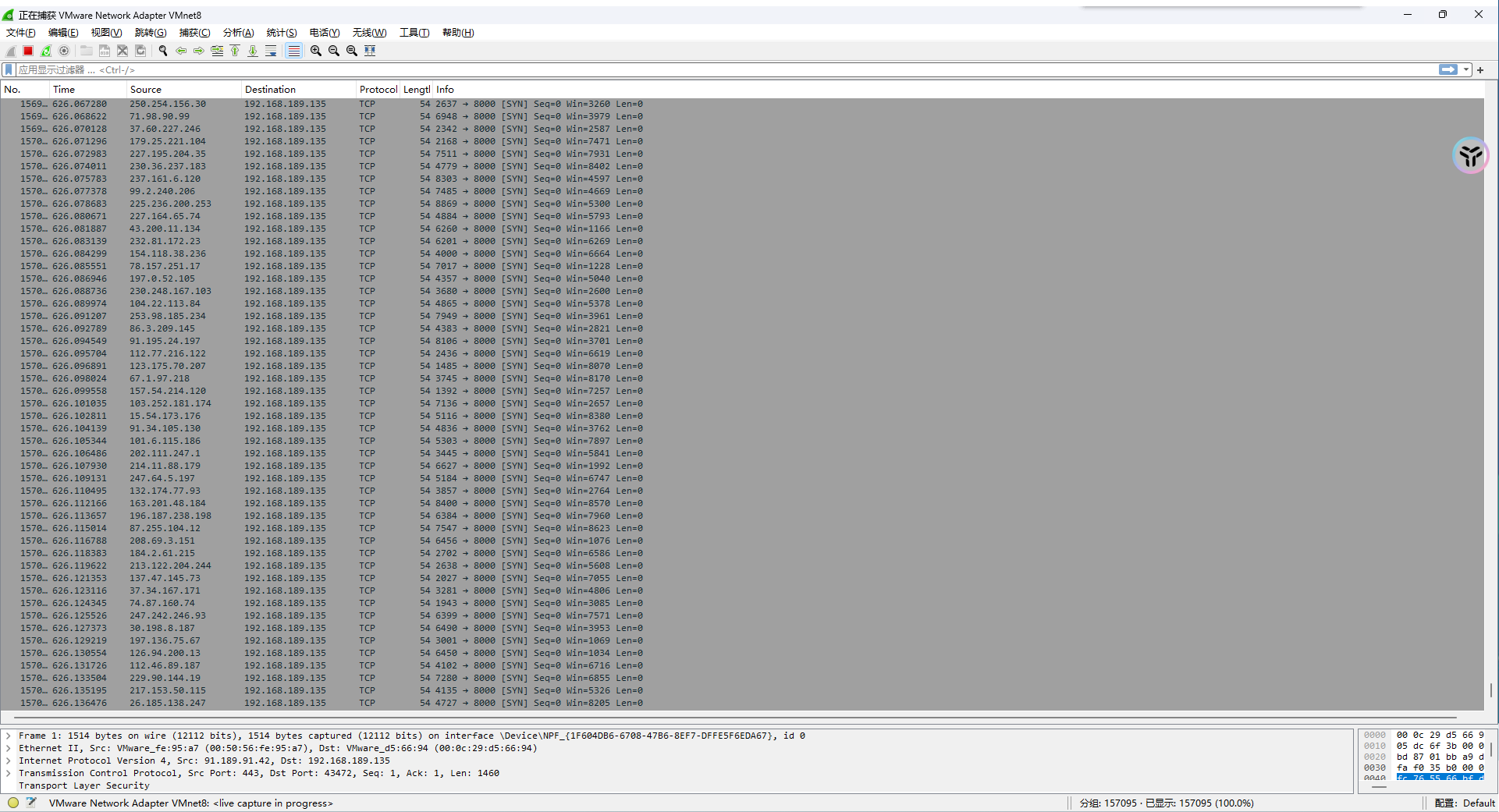Zoom in on packet list text
The image size is (1499, 812).
coord(316,51)
